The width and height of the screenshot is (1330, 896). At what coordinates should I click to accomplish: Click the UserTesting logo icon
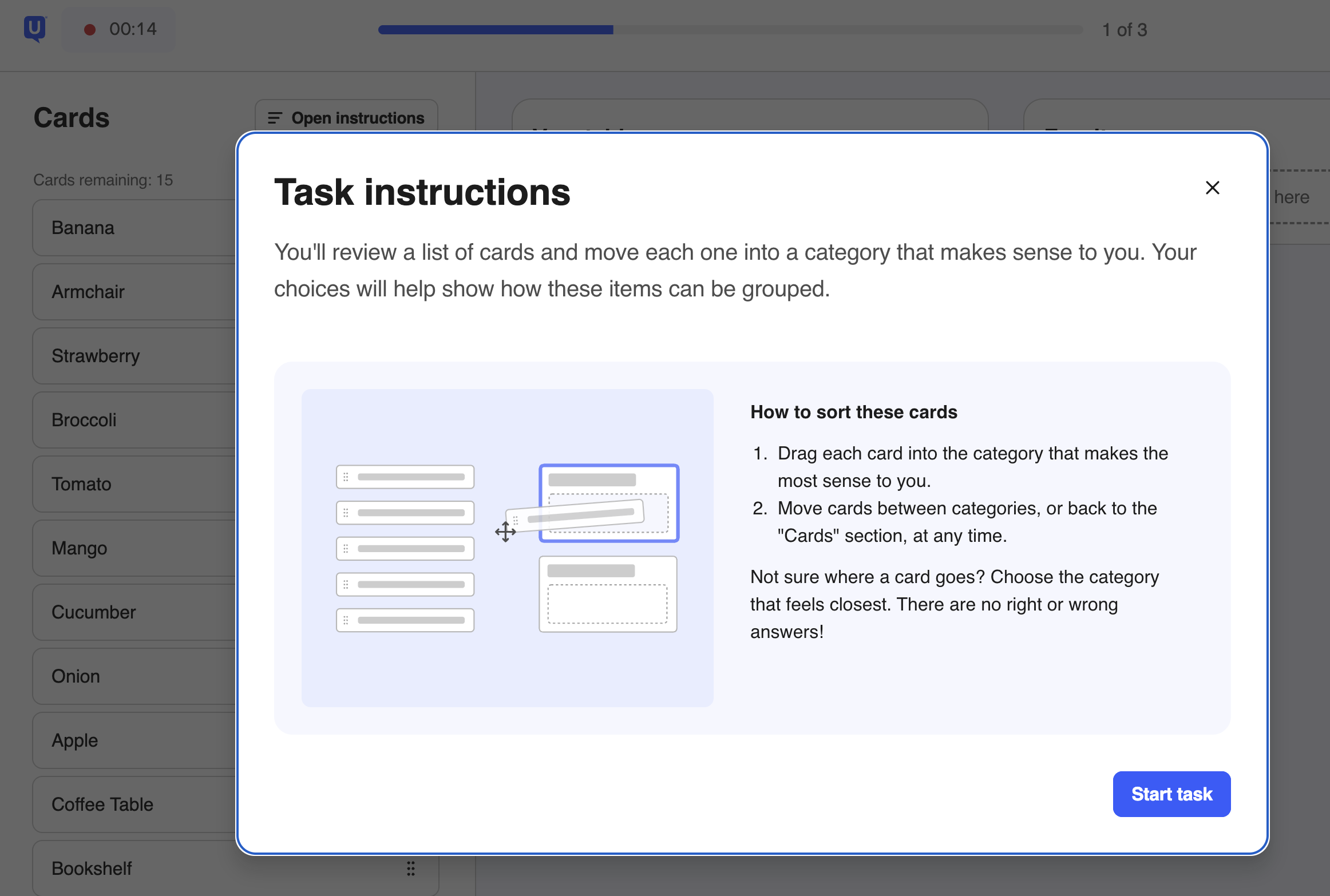pos(35,29)
